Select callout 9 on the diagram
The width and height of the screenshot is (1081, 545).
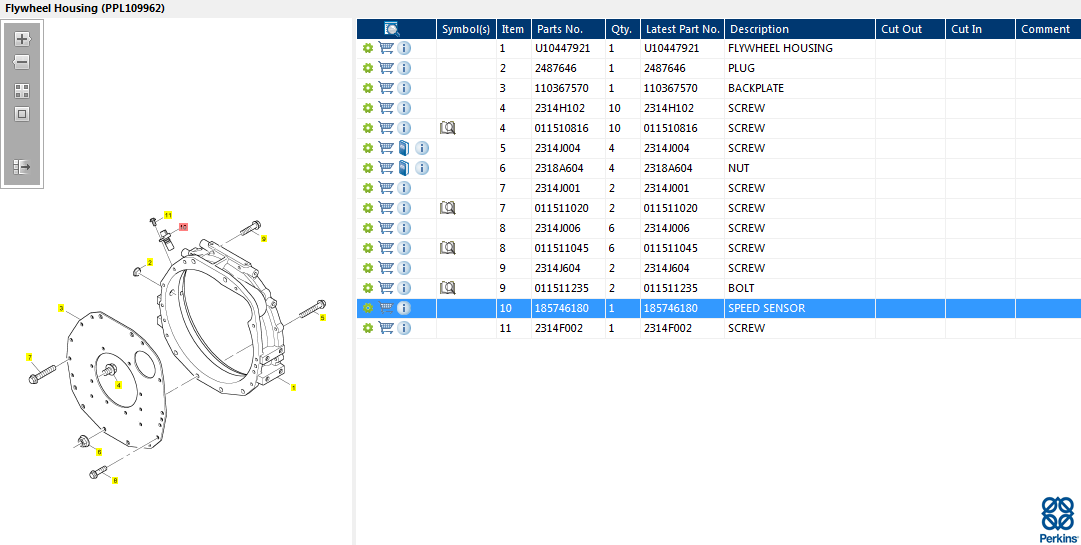pyautogui.click(x=263, y=238)
